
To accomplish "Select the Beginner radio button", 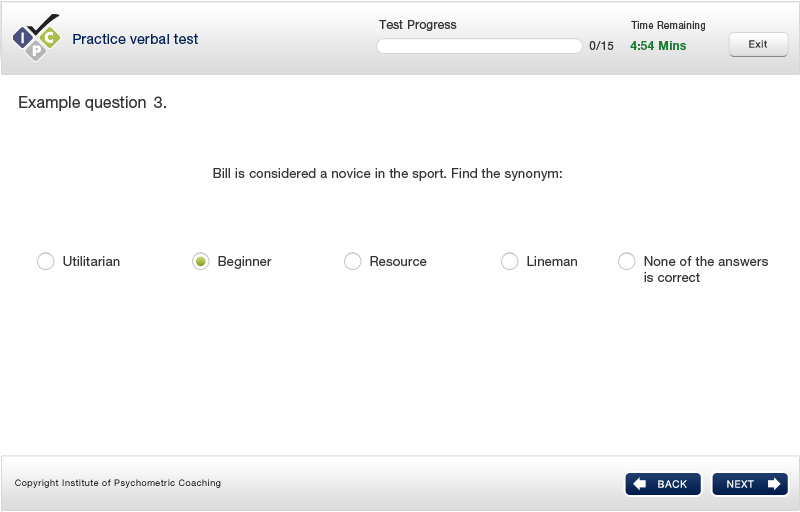I will point(201,261).
